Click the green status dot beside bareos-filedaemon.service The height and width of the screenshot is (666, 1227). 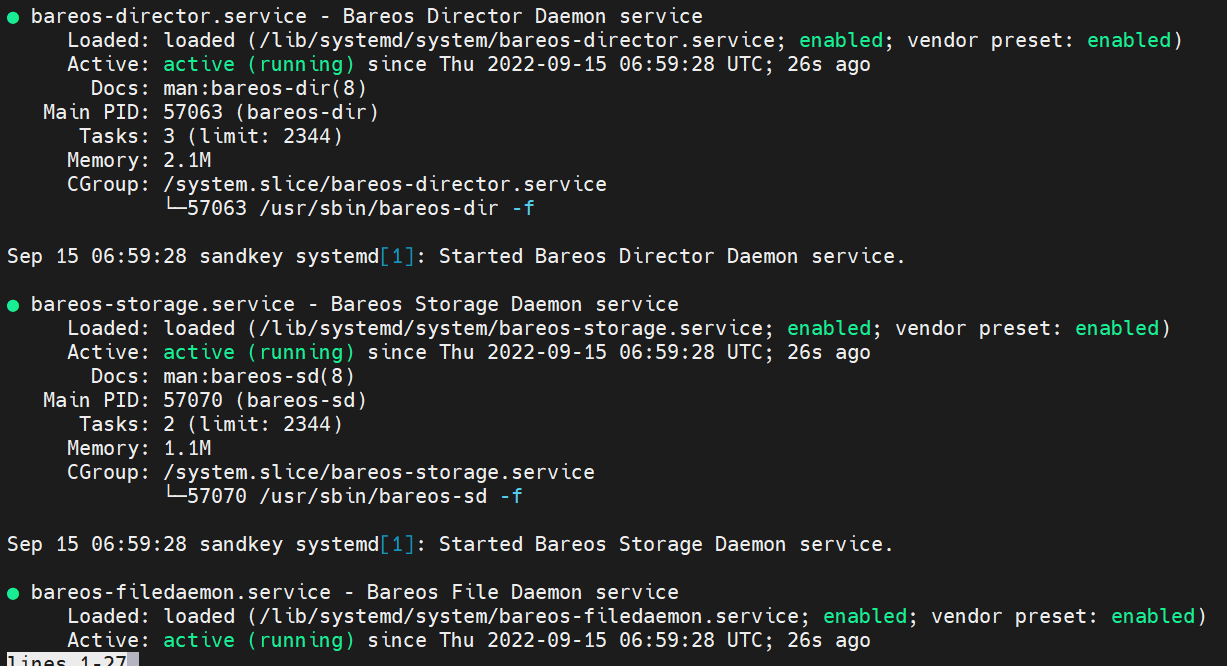coord(13,593)
